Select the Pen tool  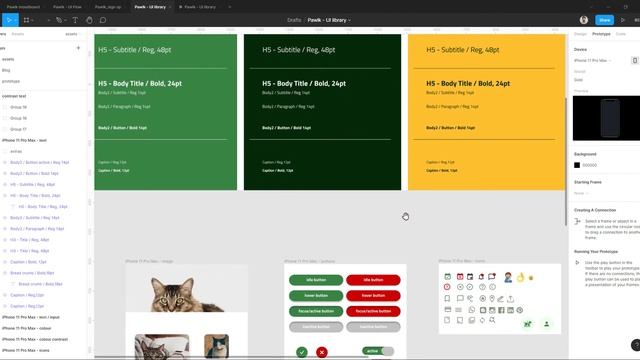(59, 20)
